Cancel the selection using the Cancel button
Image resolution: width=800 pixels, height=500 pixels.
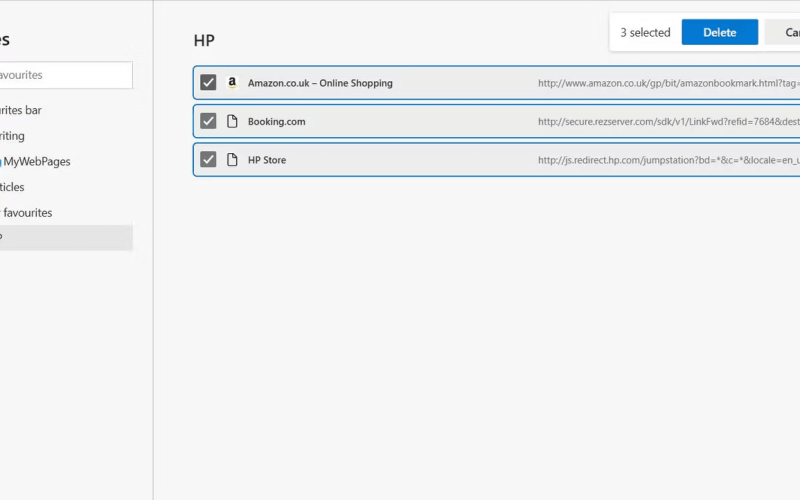tap(783, 32)
